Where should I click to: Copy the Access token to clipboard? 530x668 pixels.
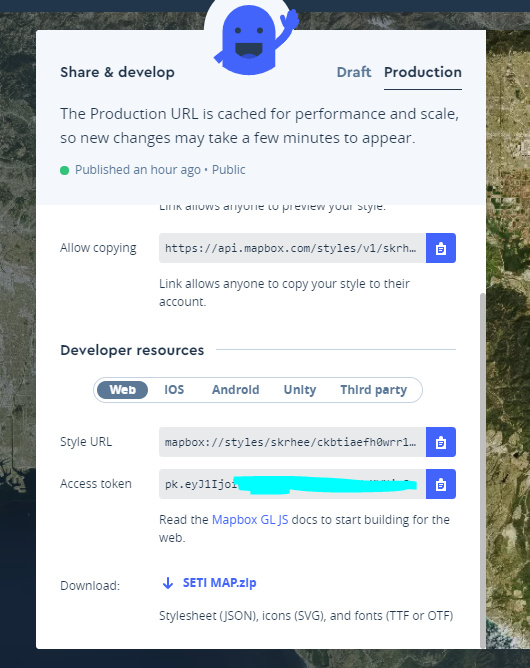pos(441,484)
